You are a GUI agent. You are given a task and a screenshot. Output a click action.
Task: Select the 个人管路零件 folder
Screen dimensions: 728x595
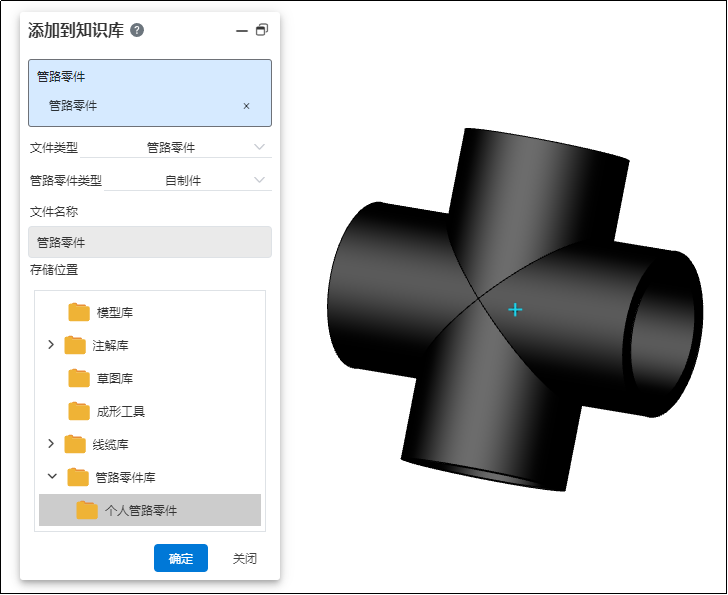(140, 510)
